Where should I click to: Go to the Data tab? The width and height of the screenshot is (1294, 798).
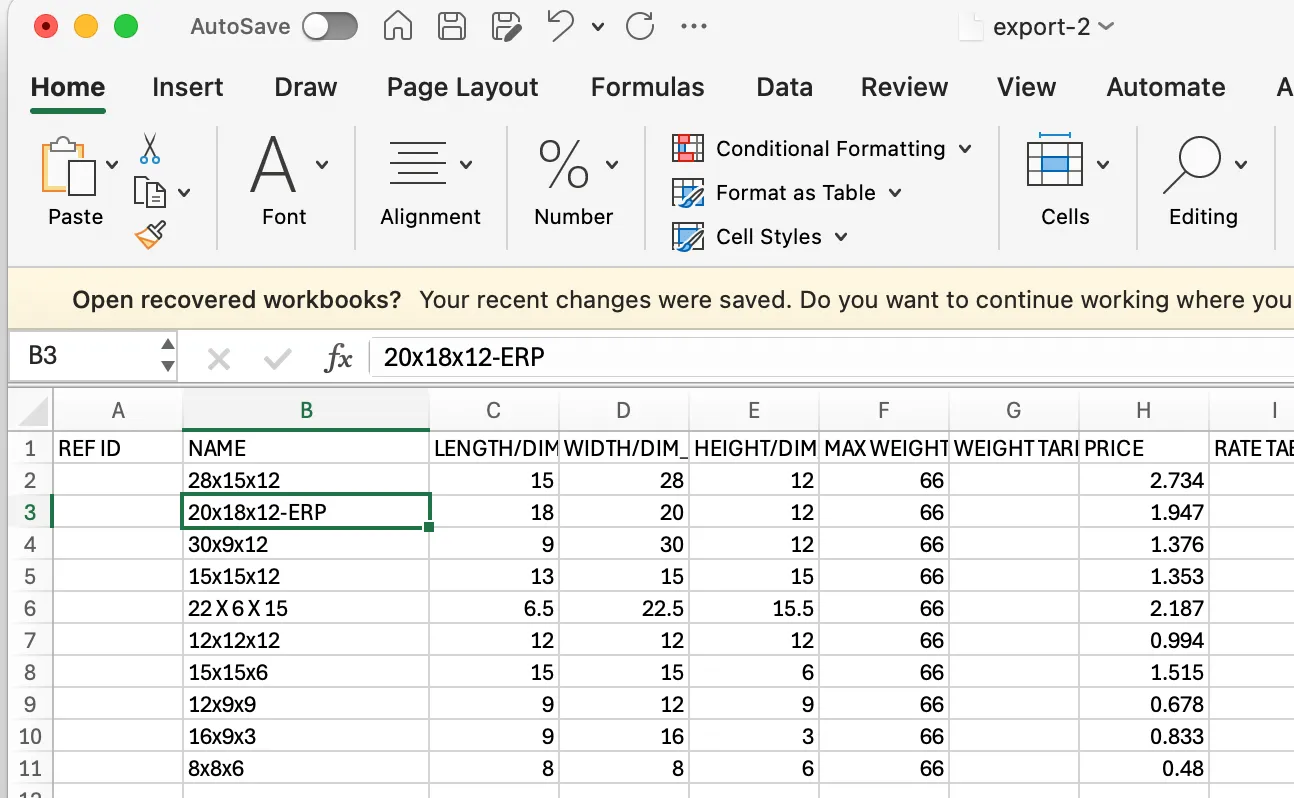tap(785, 87)
